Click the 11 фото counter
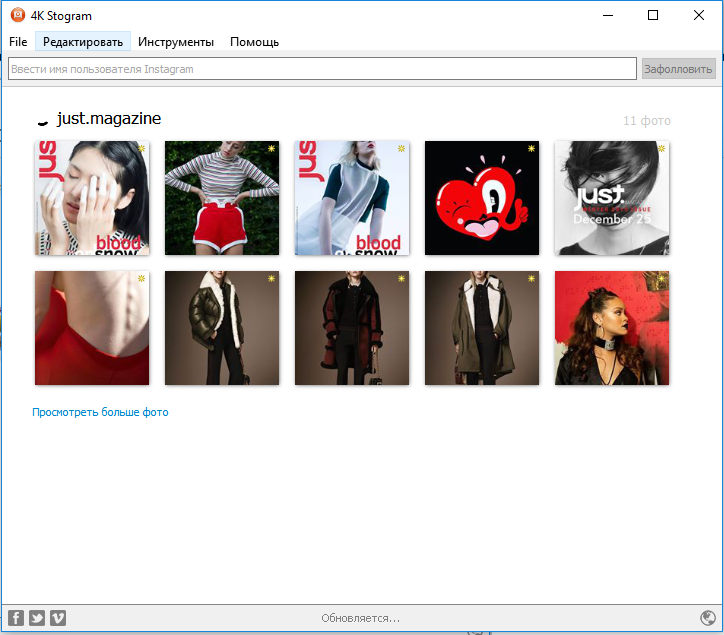 [x=647, y=121]
